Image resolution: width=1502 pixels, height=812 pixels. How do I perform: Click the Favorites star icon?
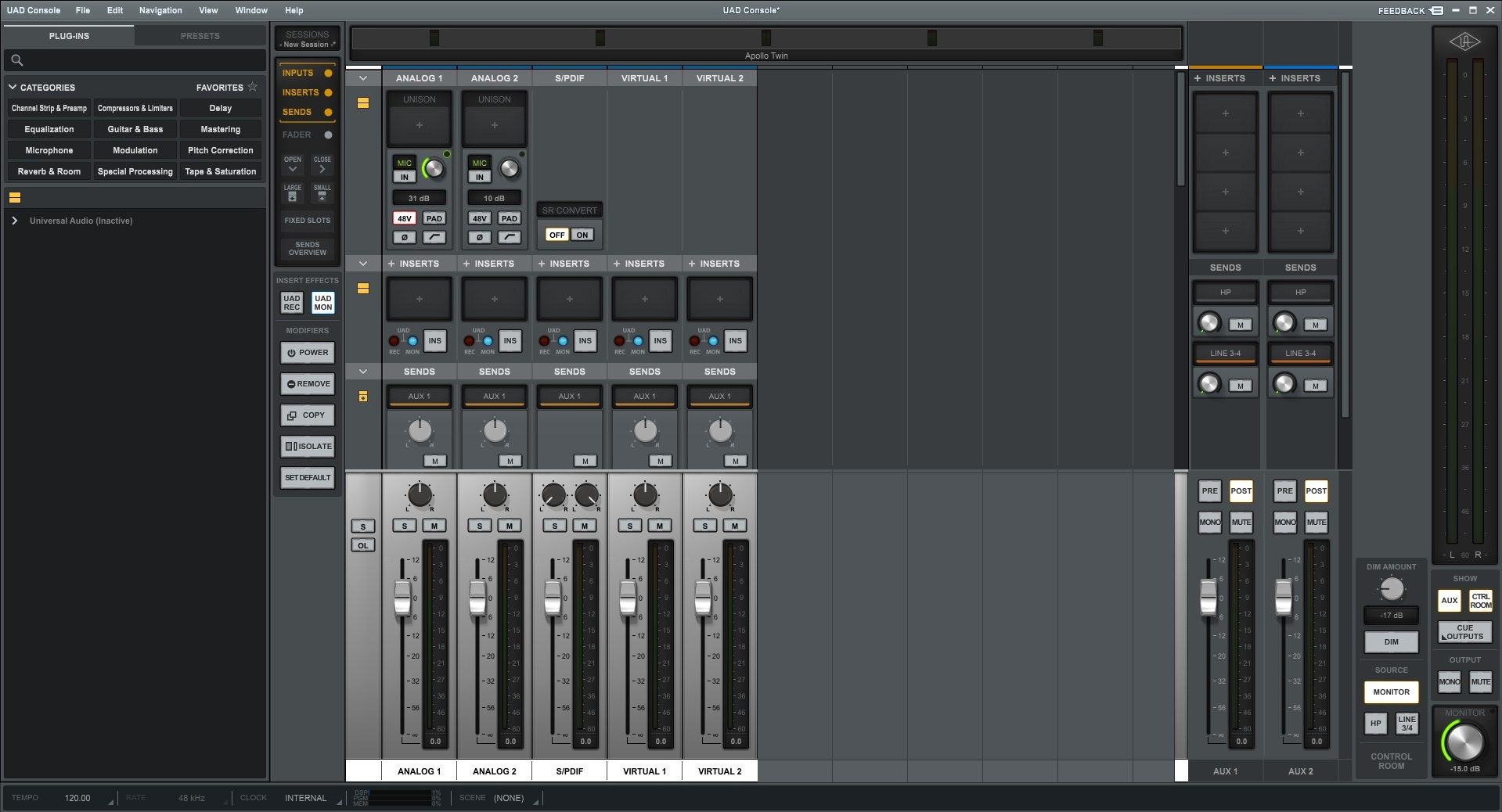click(252, 87)
